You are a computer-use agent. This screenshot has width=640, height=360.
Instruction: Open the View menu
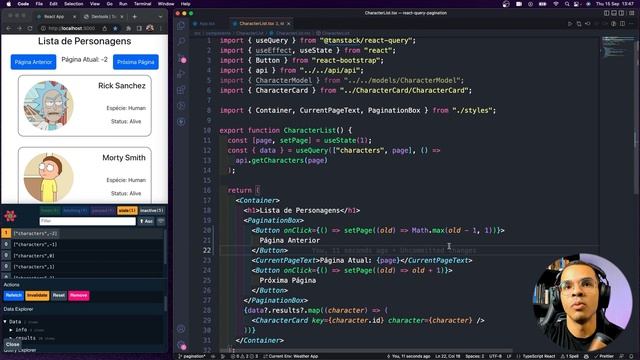(x=95, y=4)
